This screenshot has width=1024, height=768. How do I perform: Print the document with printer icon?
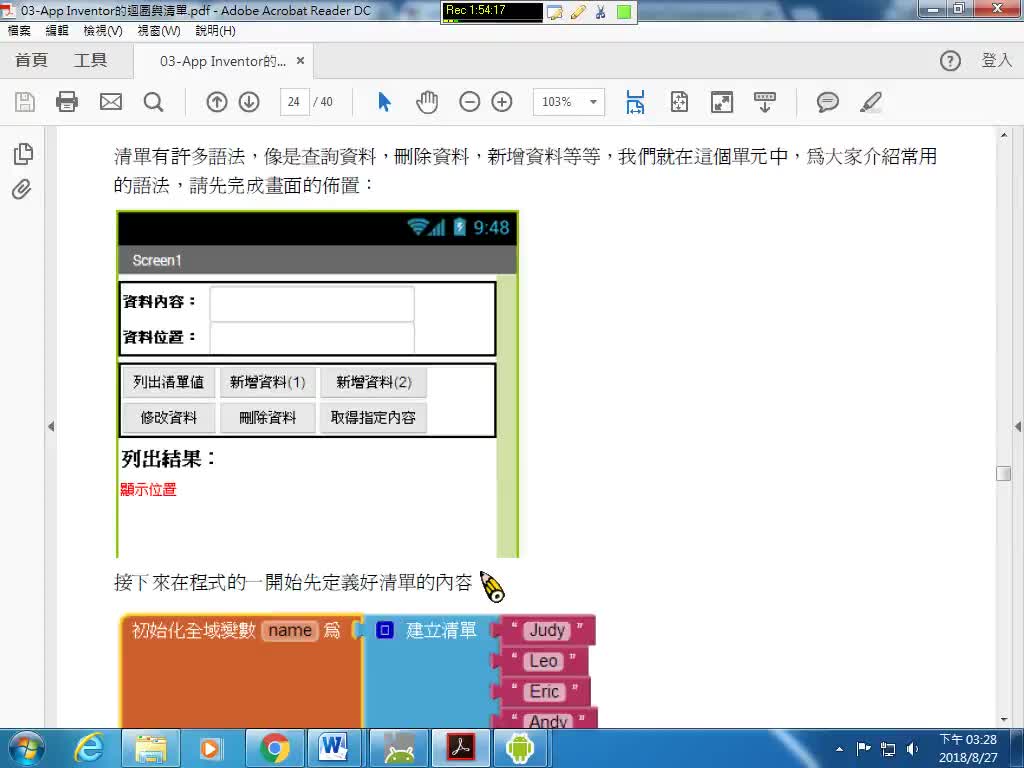(x=67, y=102)
